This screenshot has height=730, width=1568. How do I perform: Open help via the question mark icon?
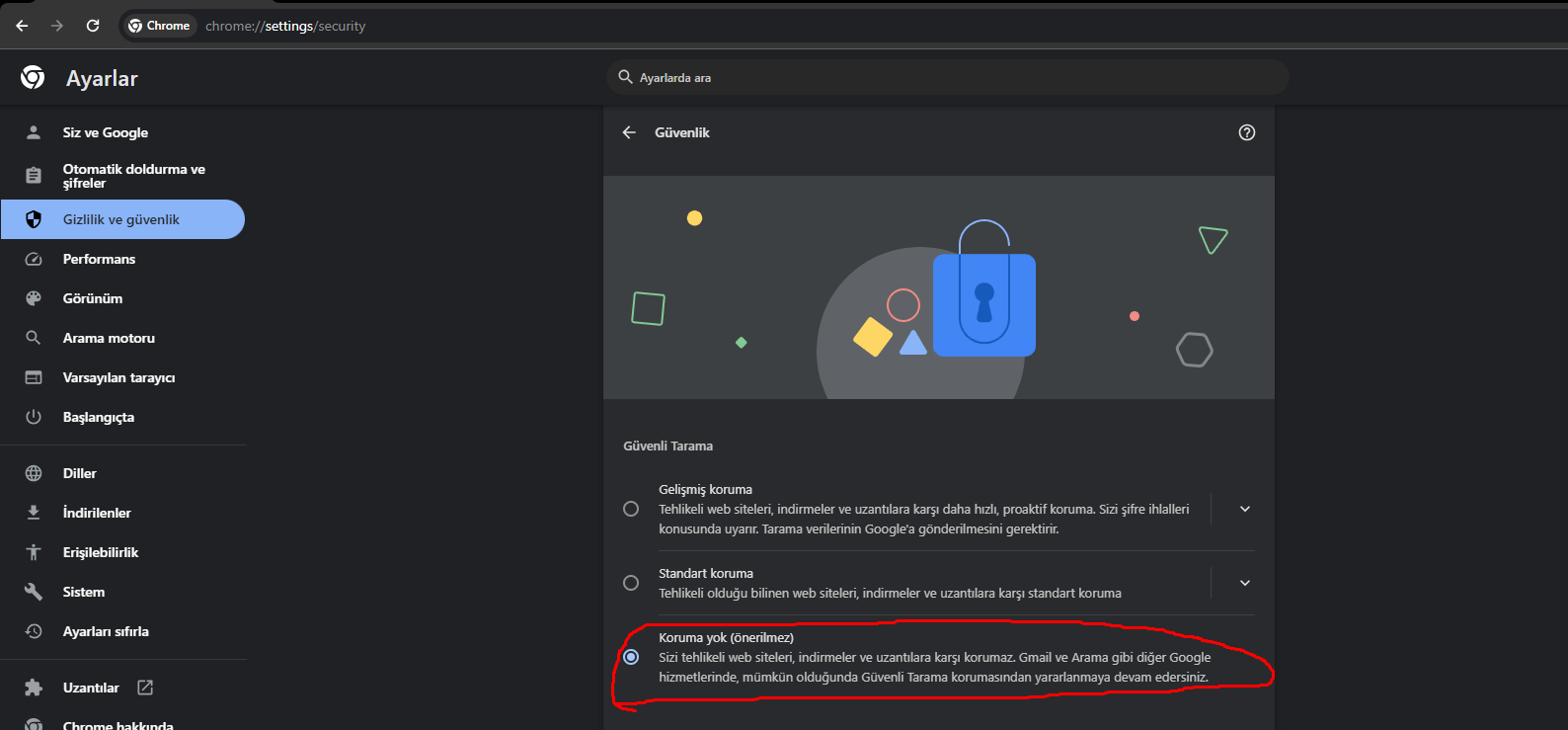pos(1247,132)
